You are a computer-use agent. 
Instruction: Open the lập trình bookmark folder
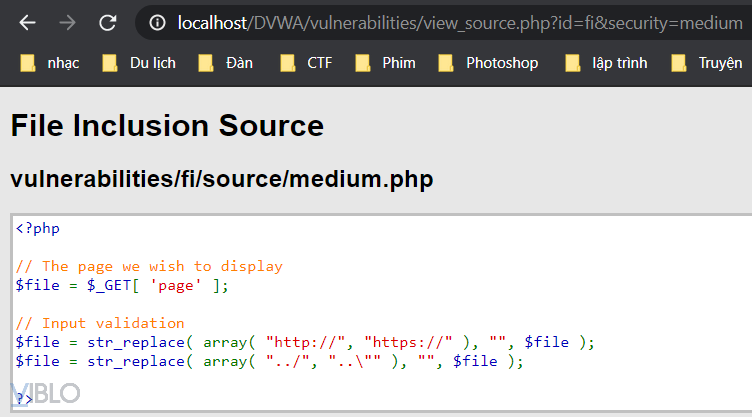(x=606, y=63)
